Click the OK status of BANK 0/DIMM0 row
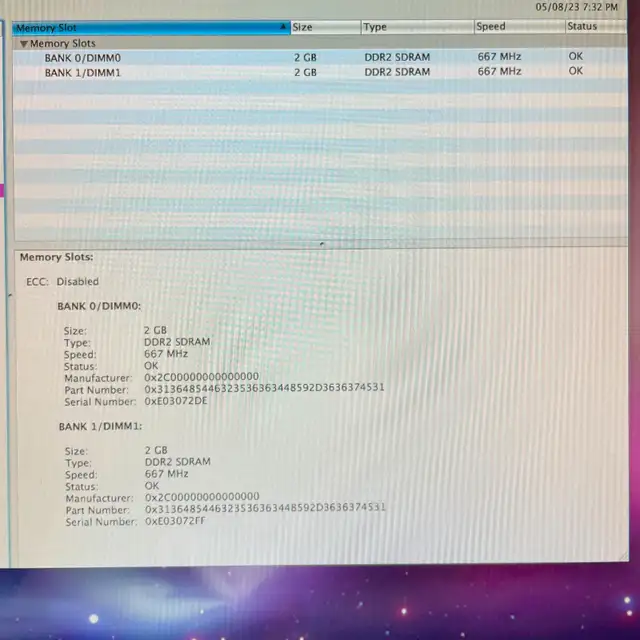This screenshot has width=640, height=640. click(x=576, y=56)
